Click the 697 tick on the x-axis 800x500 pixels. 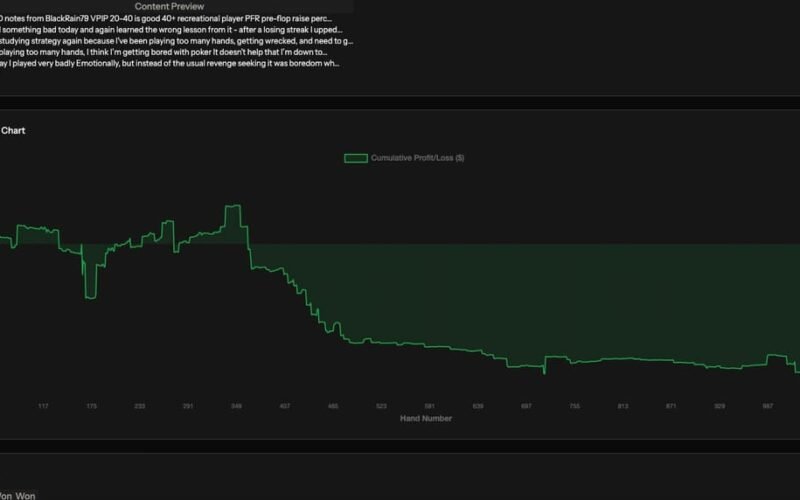(526, 406)
